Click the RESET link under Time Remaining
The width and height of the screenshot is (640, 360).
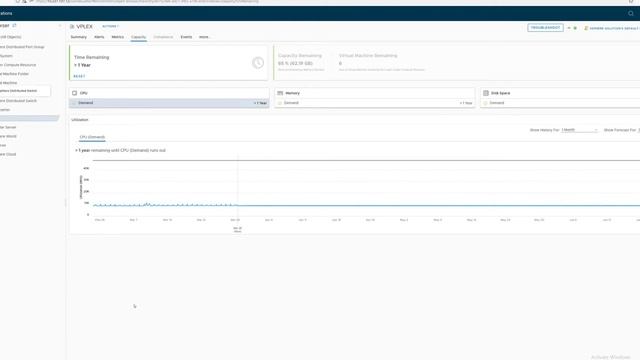pyautogui.click(x=79, y=76)
